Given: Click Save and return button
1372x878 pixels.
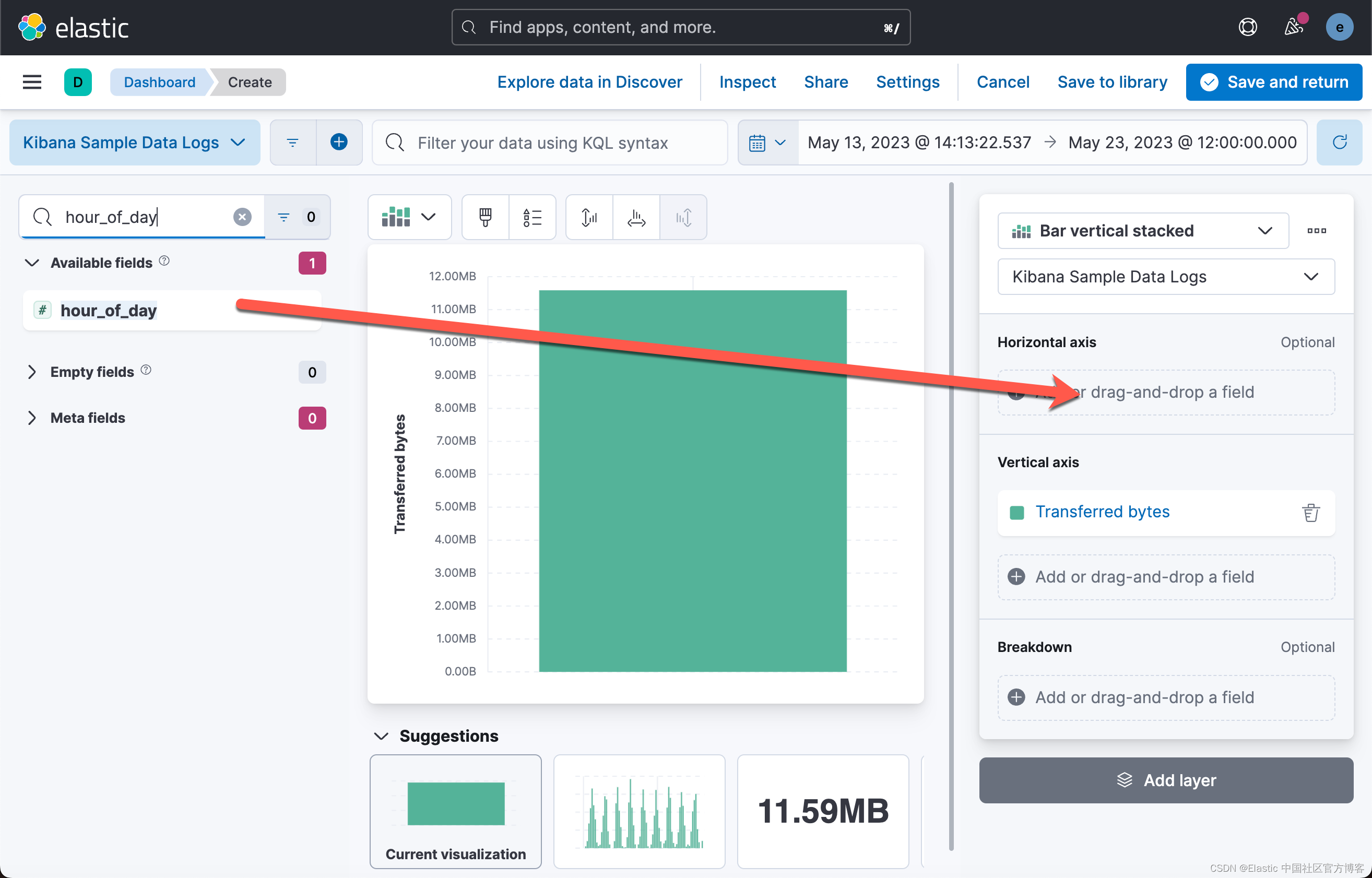Looking at the screenshot, I should coord(1274,82).
